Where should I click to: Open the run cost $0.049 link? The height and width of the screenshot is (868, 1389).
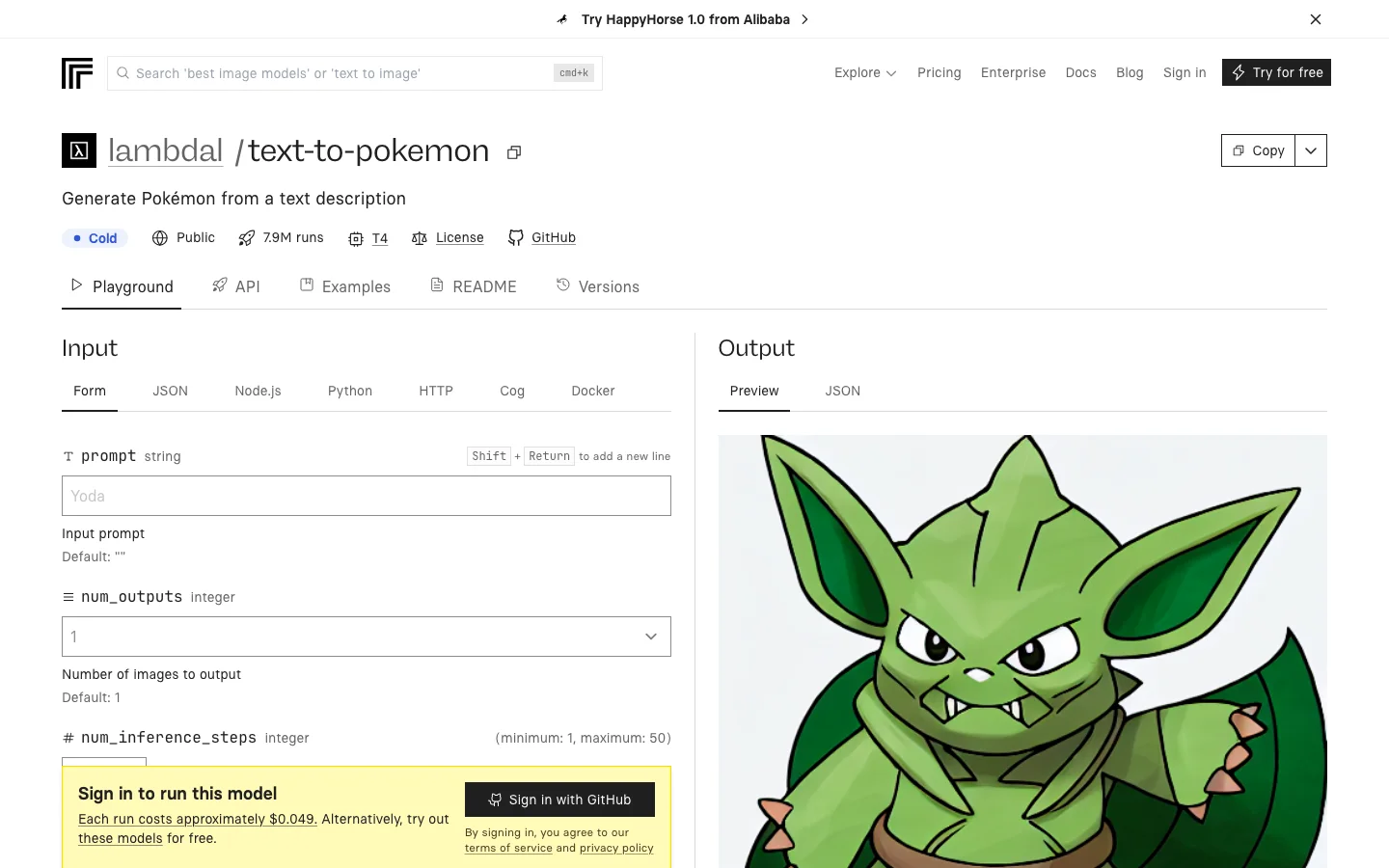[x=198, y=819]
